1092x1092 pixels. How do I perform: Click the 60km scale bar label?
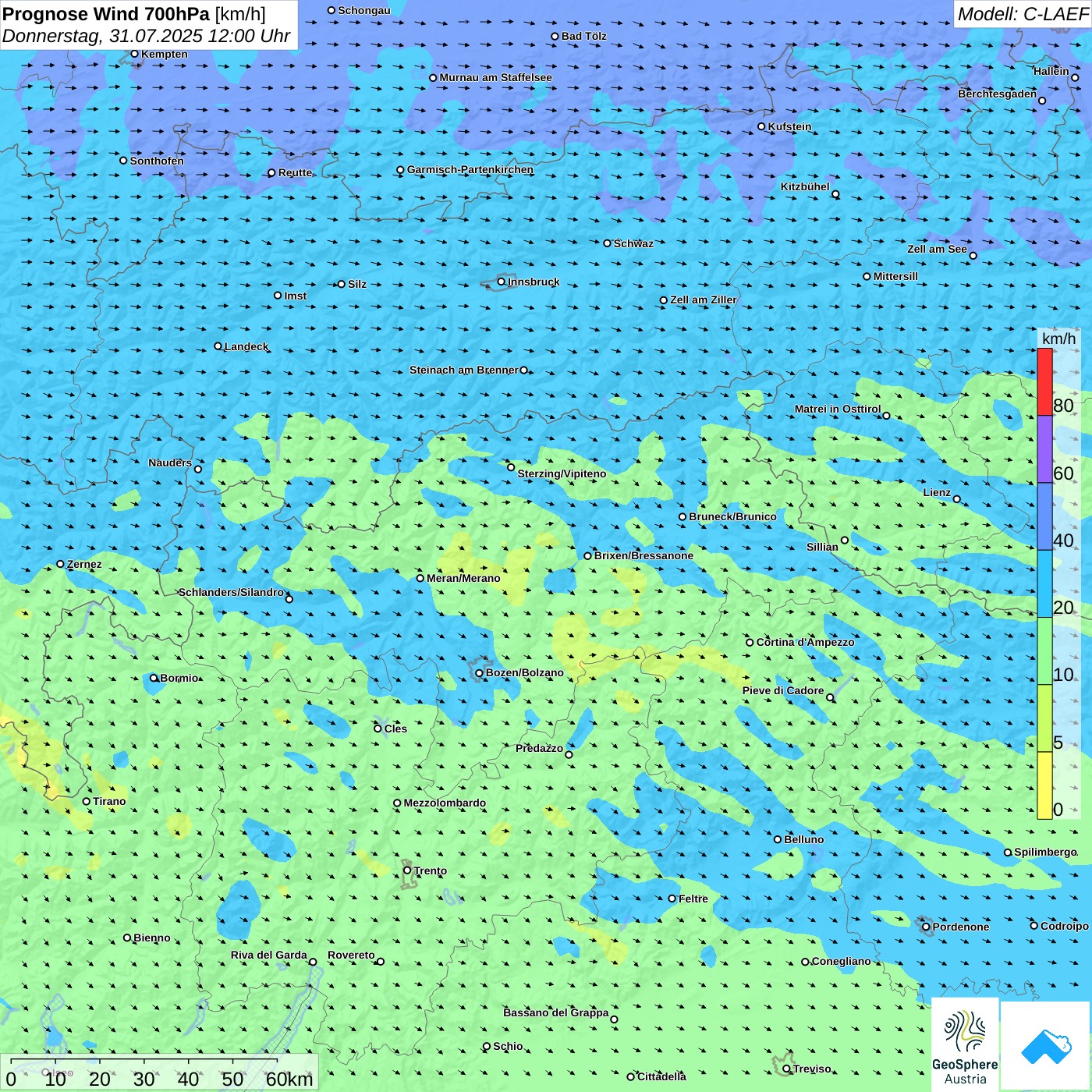coord(289,1079)
